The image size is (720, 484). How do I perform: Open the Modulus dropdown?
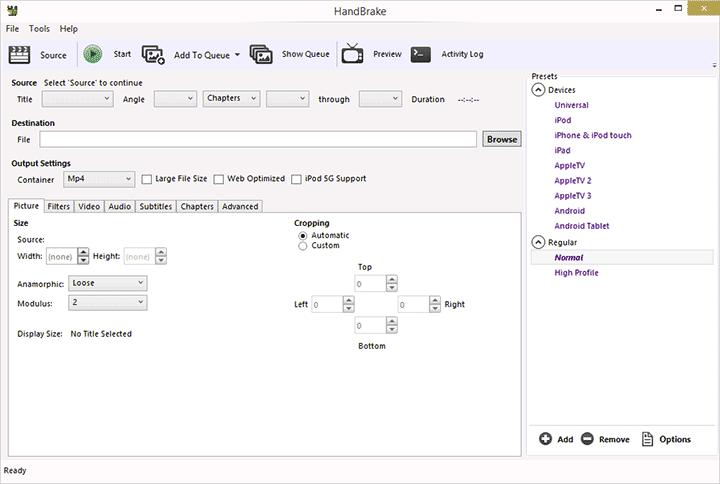coord(108,303)
